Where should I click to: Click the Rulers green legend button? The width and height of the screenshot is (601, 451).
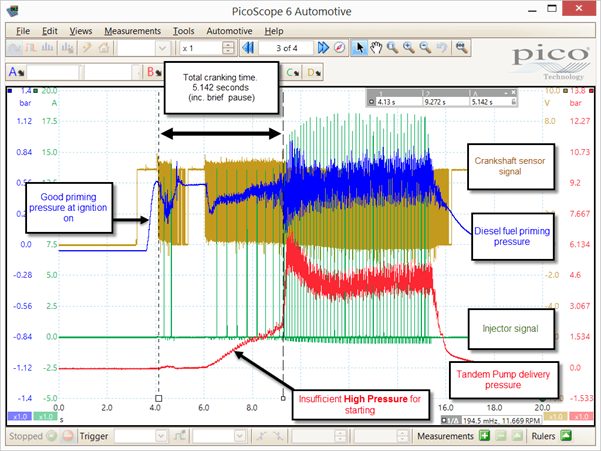566,436
